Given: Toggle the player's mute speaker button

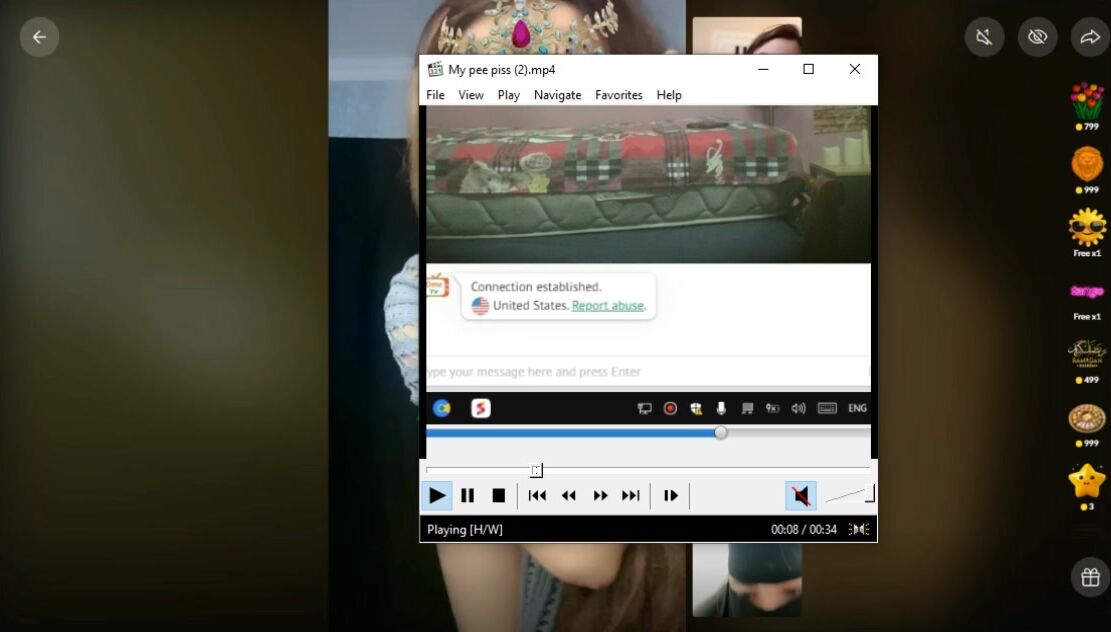Looking at the screenshot, I should click(800, 495).
